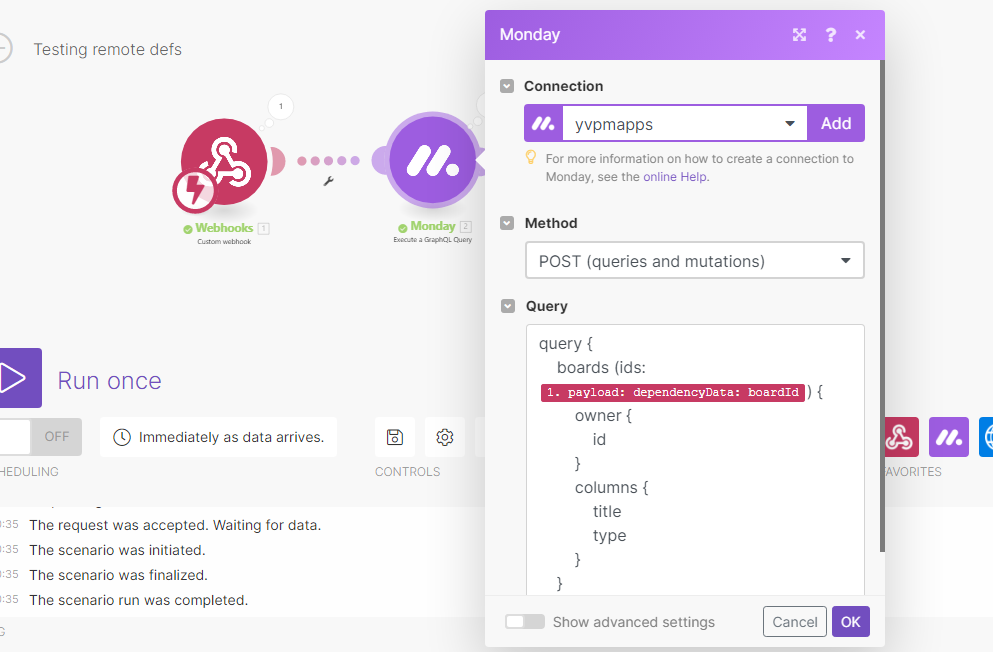This screenshot has width=993, height=652.
Task: Collapse the Connection section
Action: pos(507,86)
